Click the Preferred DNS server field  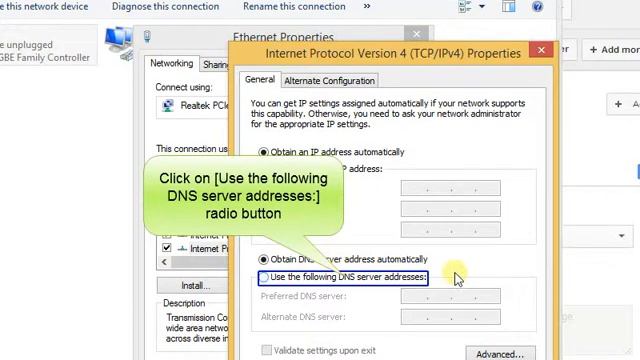[x=451, y=296]
